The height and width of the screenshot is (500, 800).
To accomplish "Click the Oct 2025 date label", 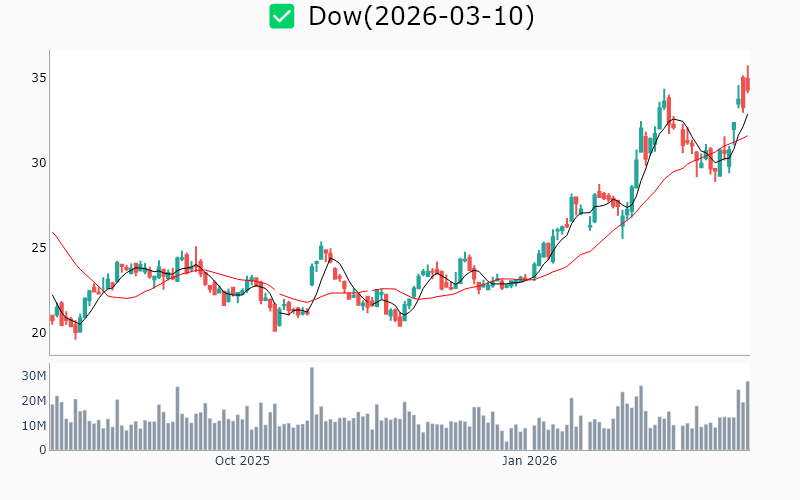I will (x=242, y=461).
